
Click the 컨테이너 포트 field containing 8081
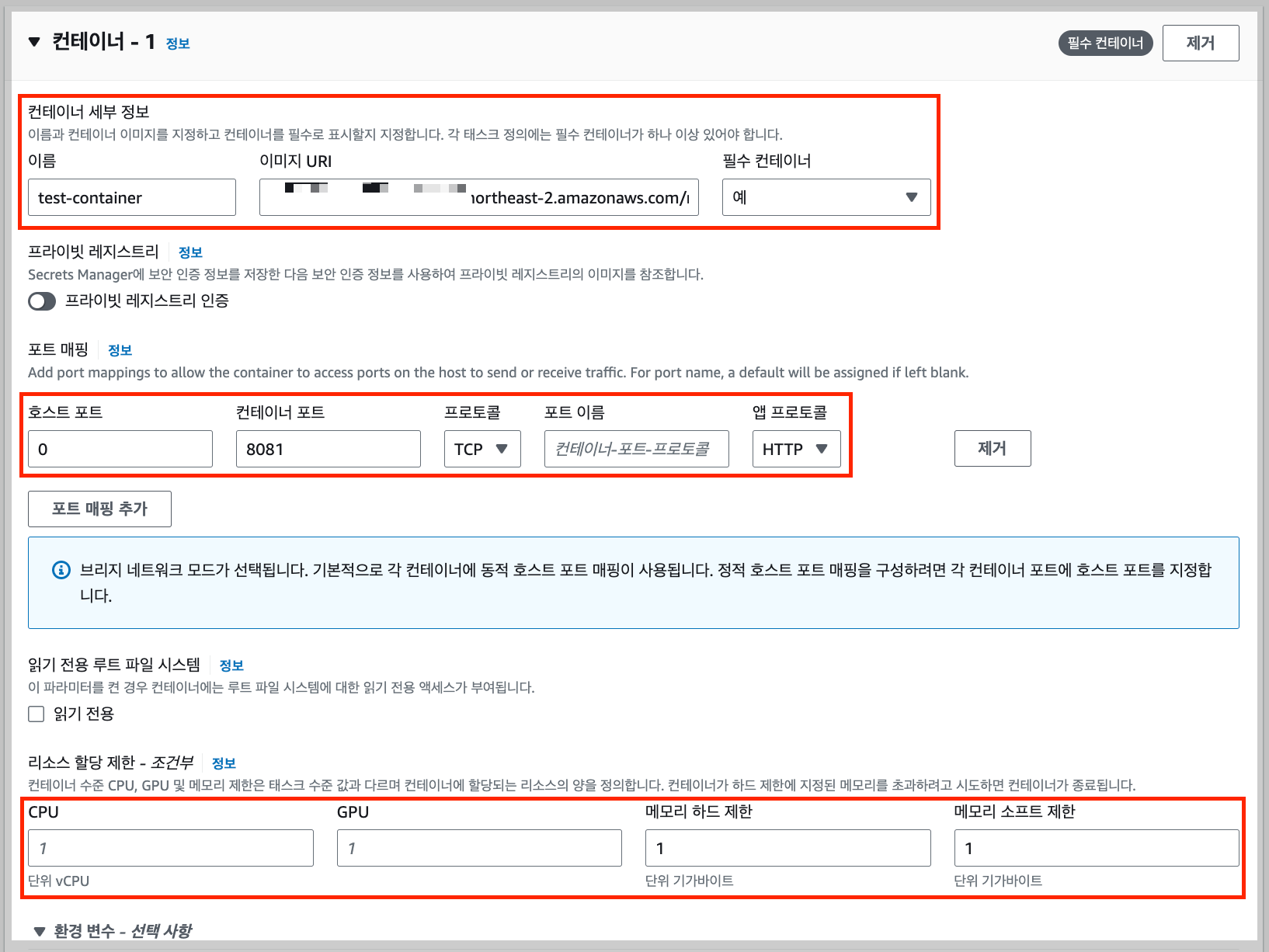click(328, 448)
